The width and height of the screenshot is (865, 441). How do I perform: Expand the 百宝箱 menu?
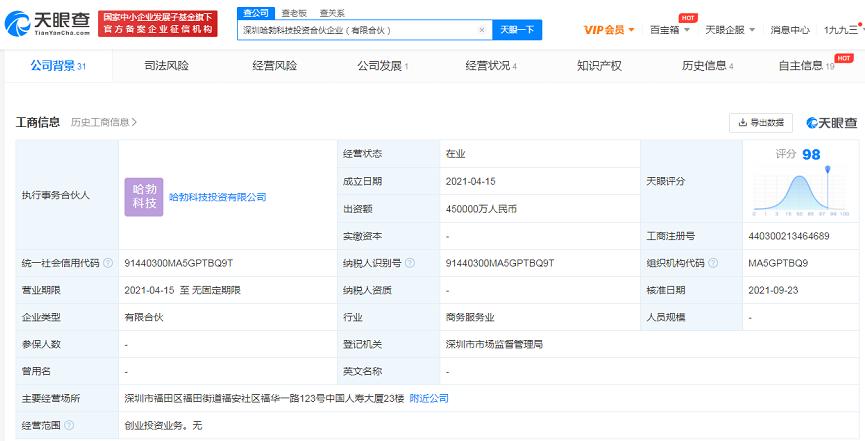click(670, 30)
